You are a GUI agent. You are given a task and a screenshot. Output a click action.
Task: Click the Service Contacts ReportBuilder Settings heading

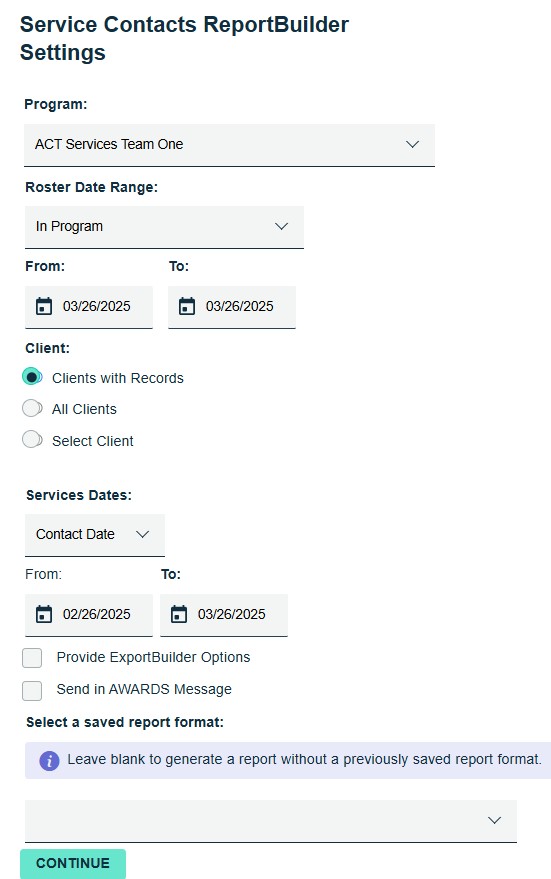pos(184,38)
